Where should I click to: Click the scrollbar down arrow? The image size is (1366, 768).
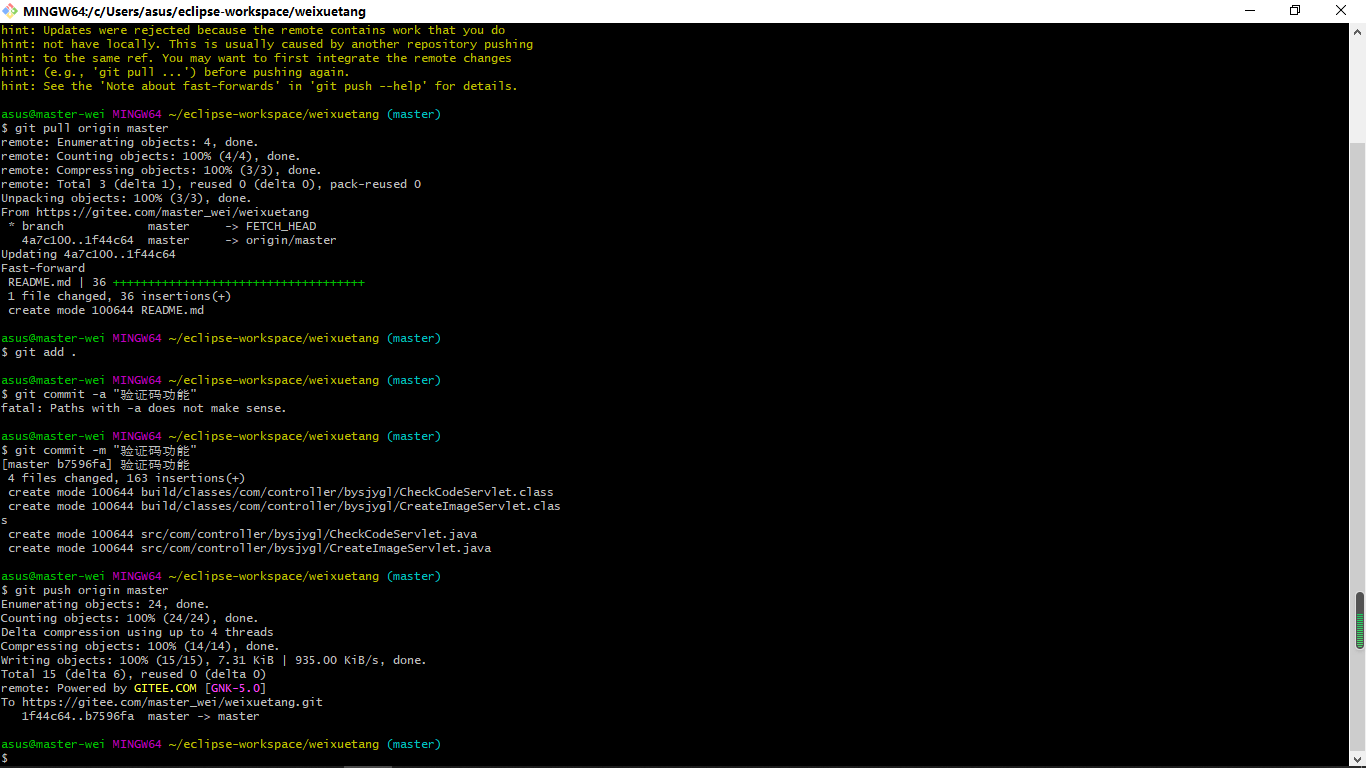click(1358, 758)
